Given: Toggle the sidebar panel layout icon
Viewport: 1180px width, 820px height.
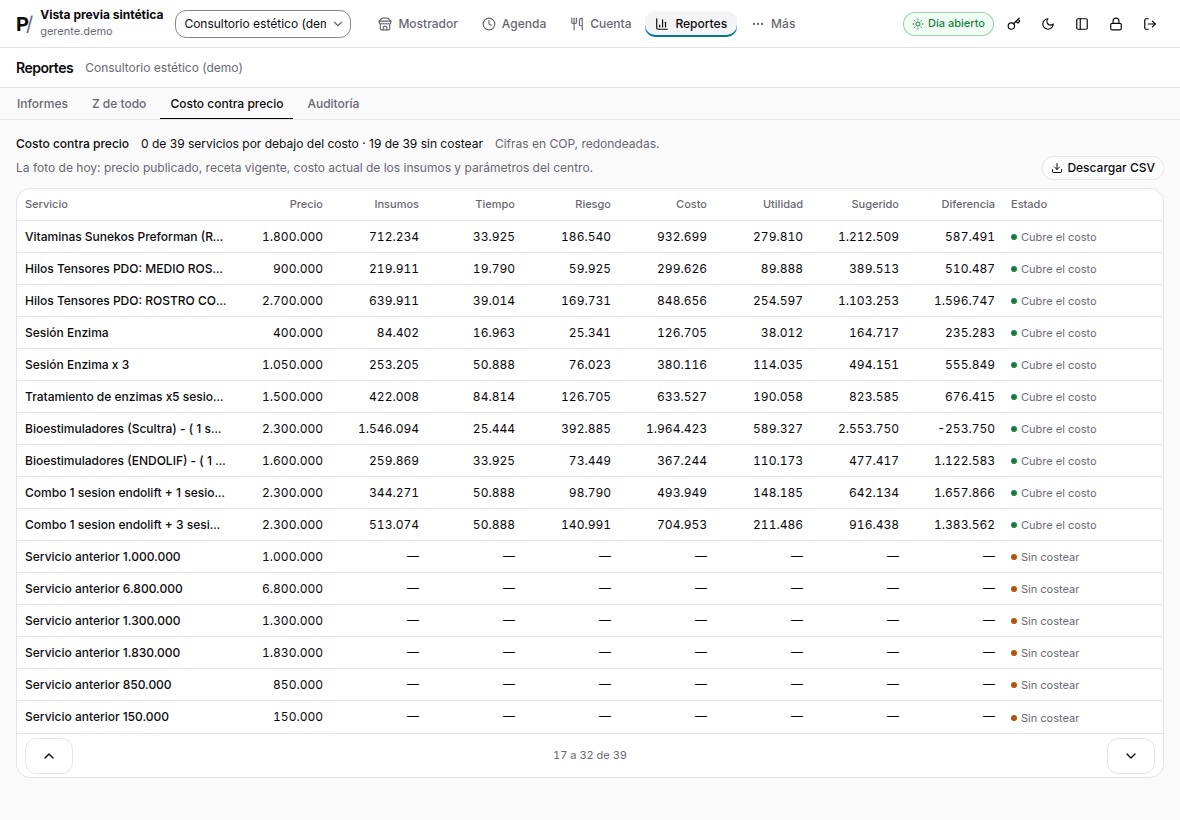Looking at the screenshot, I should click(x=1081, y=24).
